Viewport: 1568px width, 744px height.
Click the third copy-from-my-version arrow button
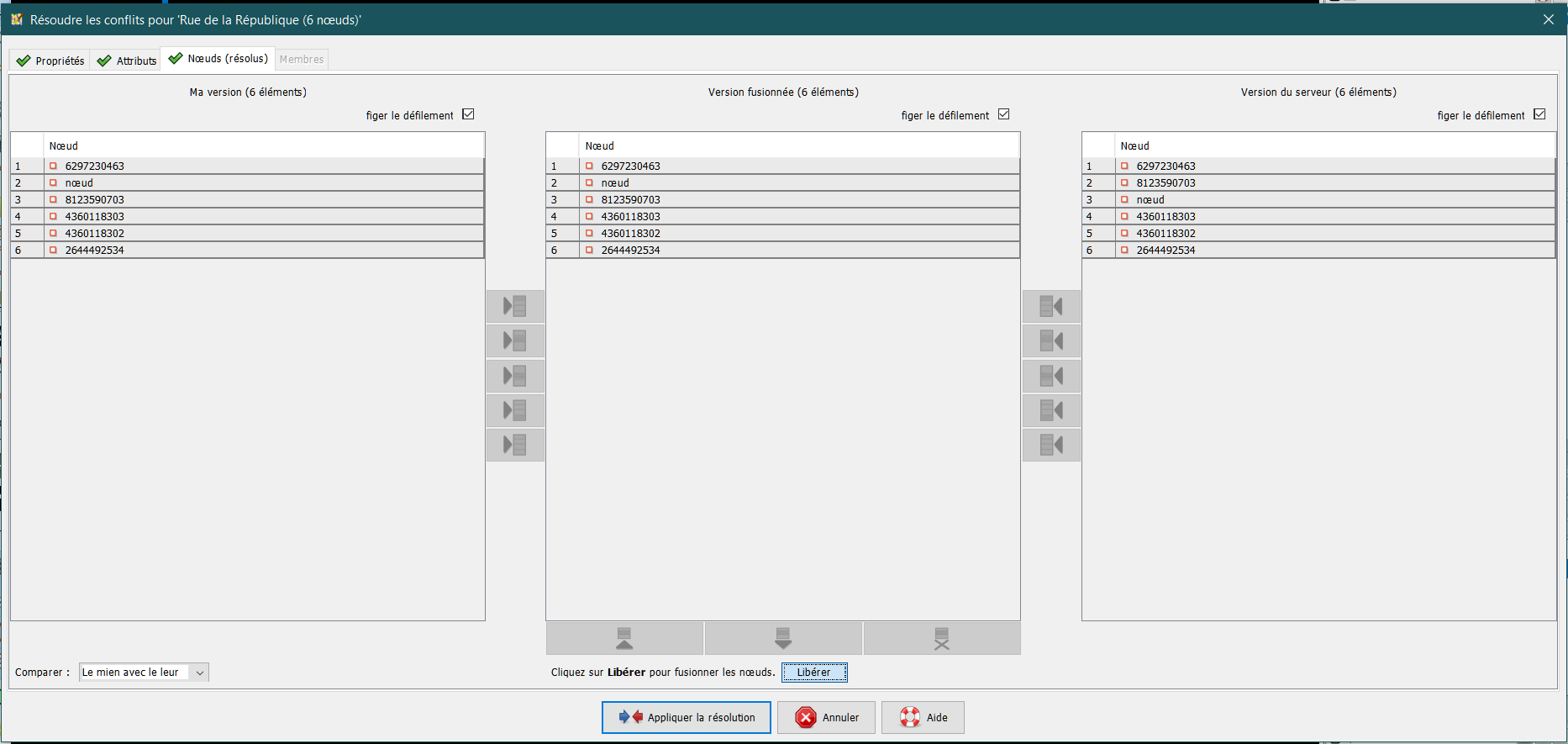[515, 376]
